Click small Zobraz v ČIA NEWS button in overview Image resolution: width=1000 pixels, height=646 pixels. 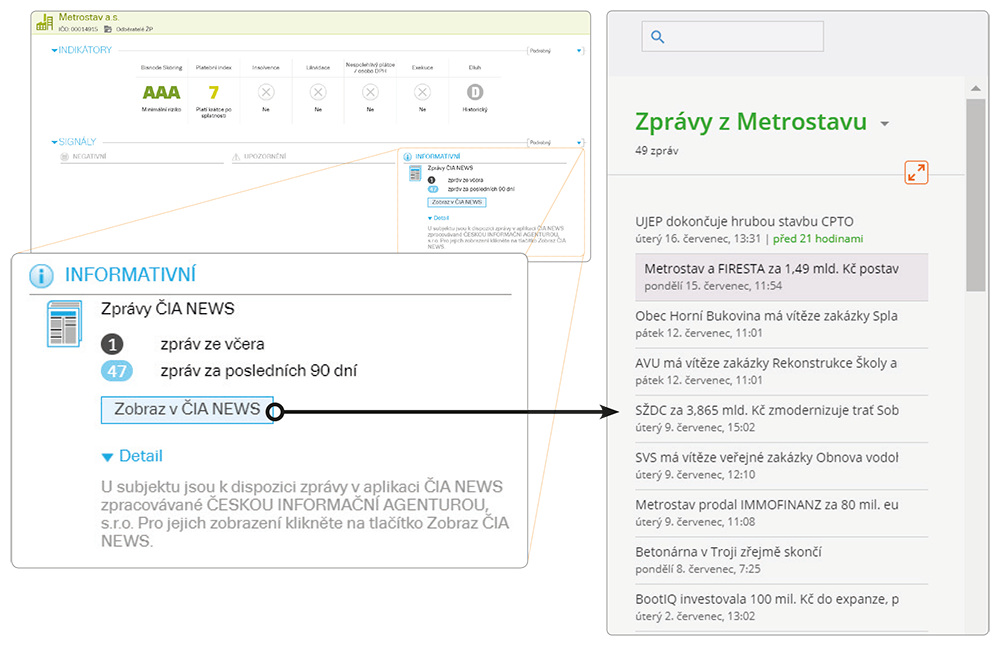pos(457,202)
